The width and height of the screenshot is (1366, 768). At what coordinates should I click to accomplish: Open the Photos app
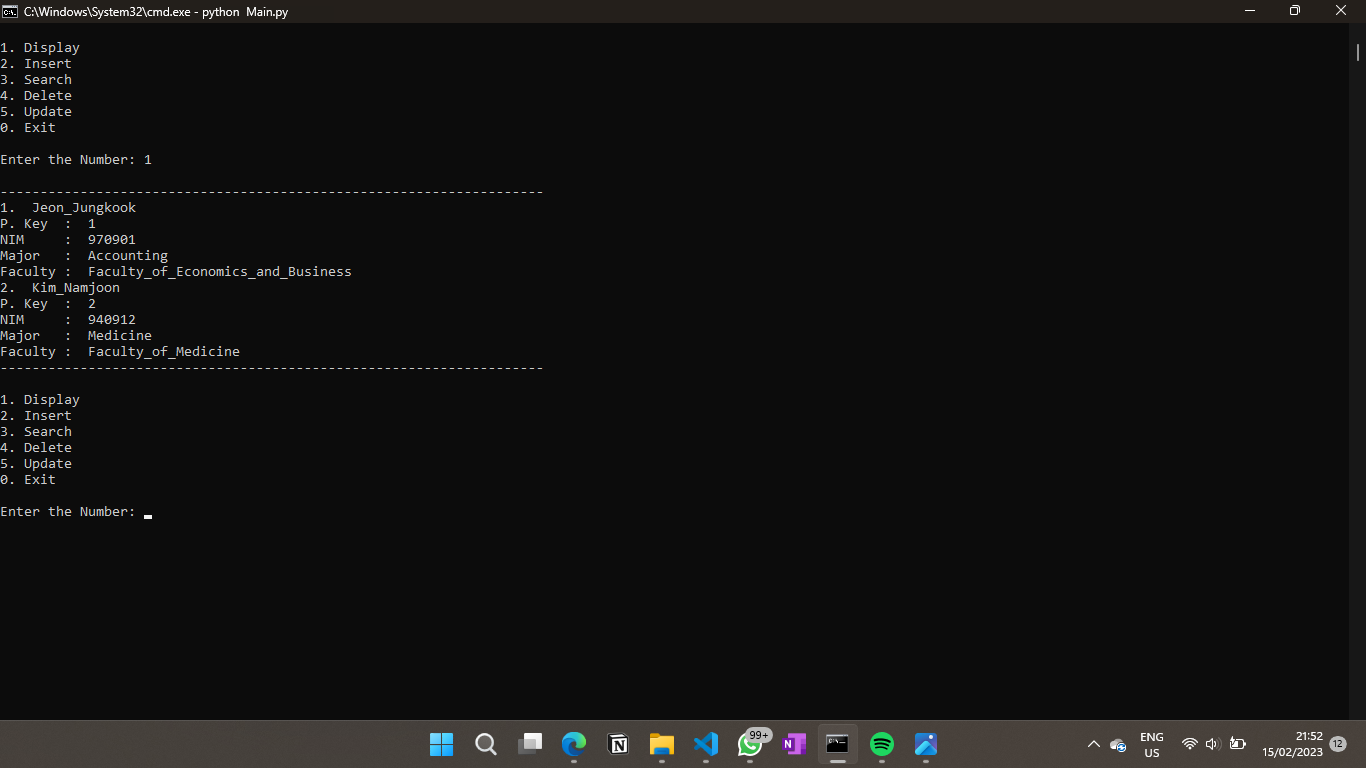925,744
